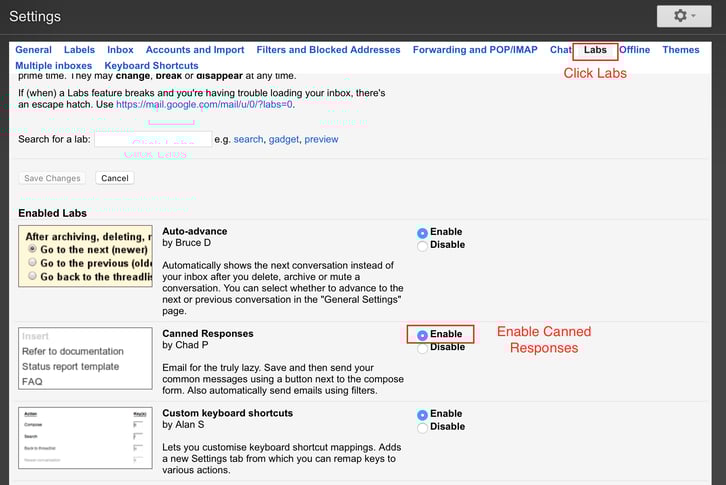The height and width of the screenshot is (485, 726).
Task: Click the Auto-advance lab title
Action: click(x=194, y=231)
